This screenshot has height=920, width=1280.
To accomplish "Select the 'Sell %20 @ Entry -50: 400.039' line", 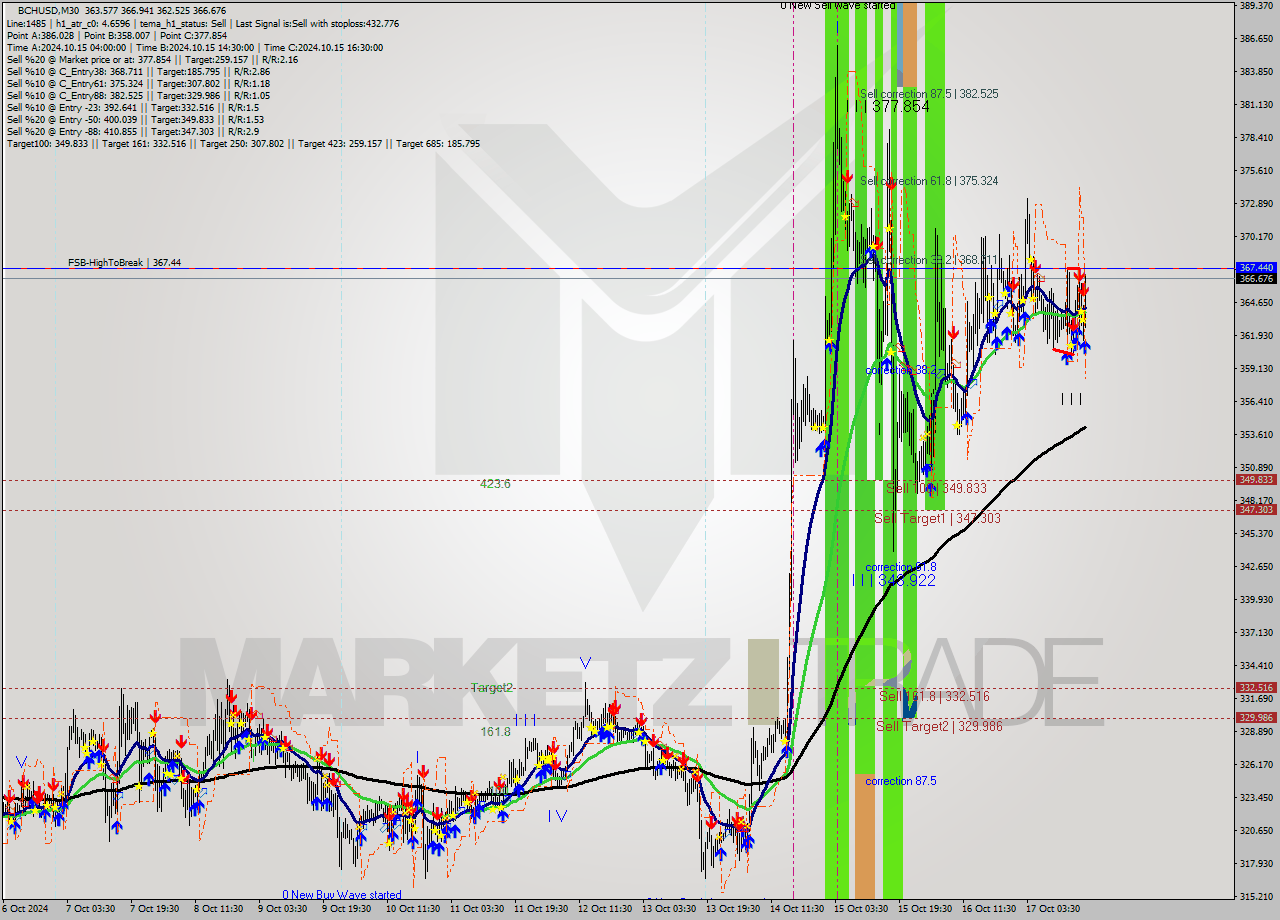I will 135,120.
